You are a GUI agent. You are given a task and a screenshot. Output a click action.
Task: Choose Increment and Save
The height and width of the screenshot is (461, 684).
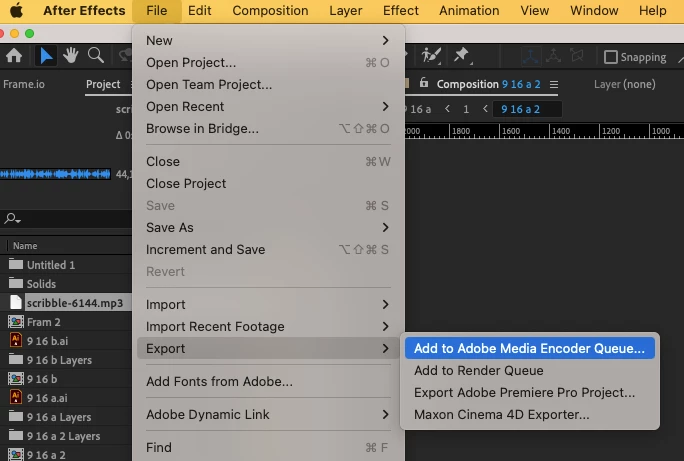[x=266, y=249]
